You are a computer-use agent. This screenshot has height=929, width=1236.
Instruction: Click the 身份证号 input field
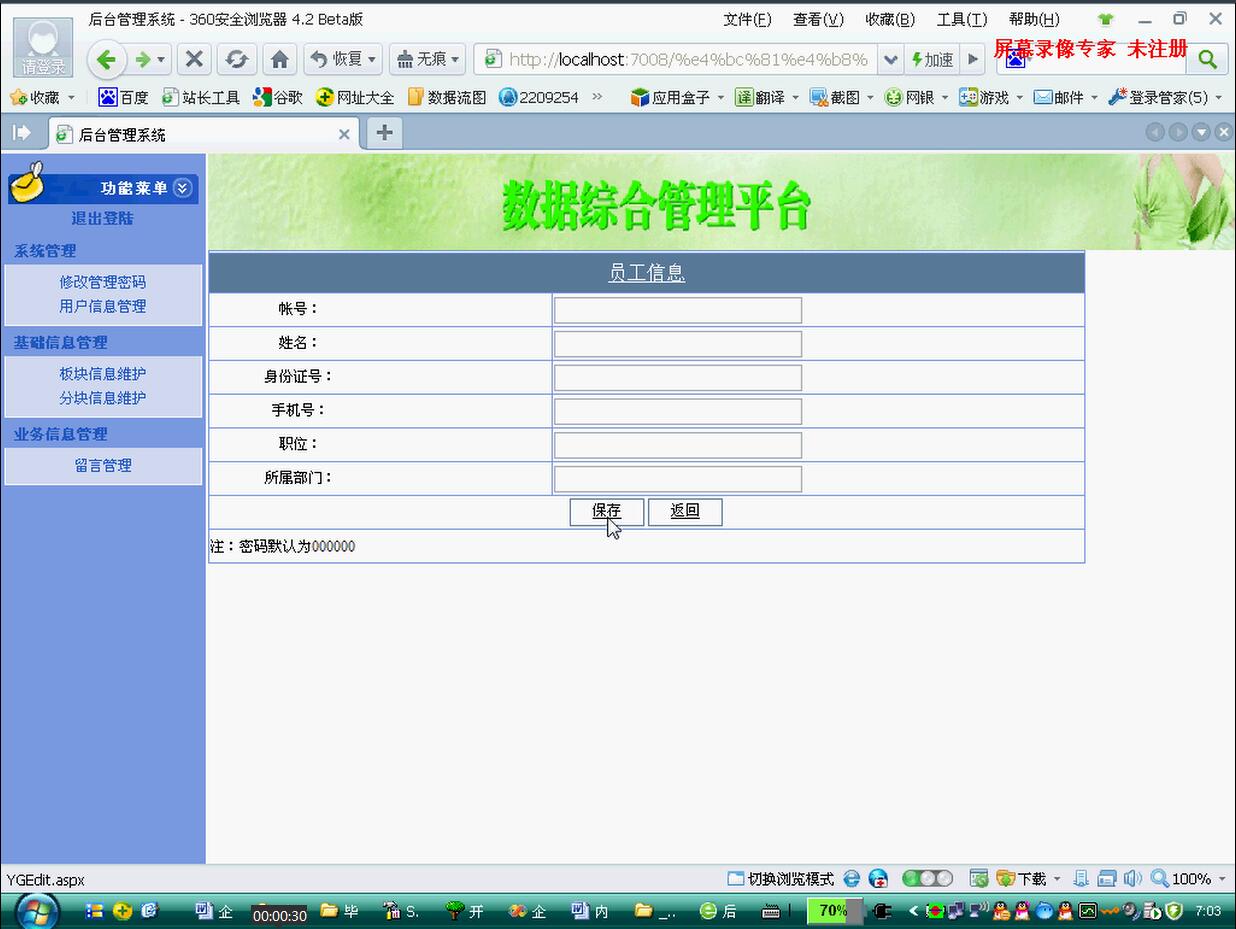pyautogui.click(x=678, y=377)
